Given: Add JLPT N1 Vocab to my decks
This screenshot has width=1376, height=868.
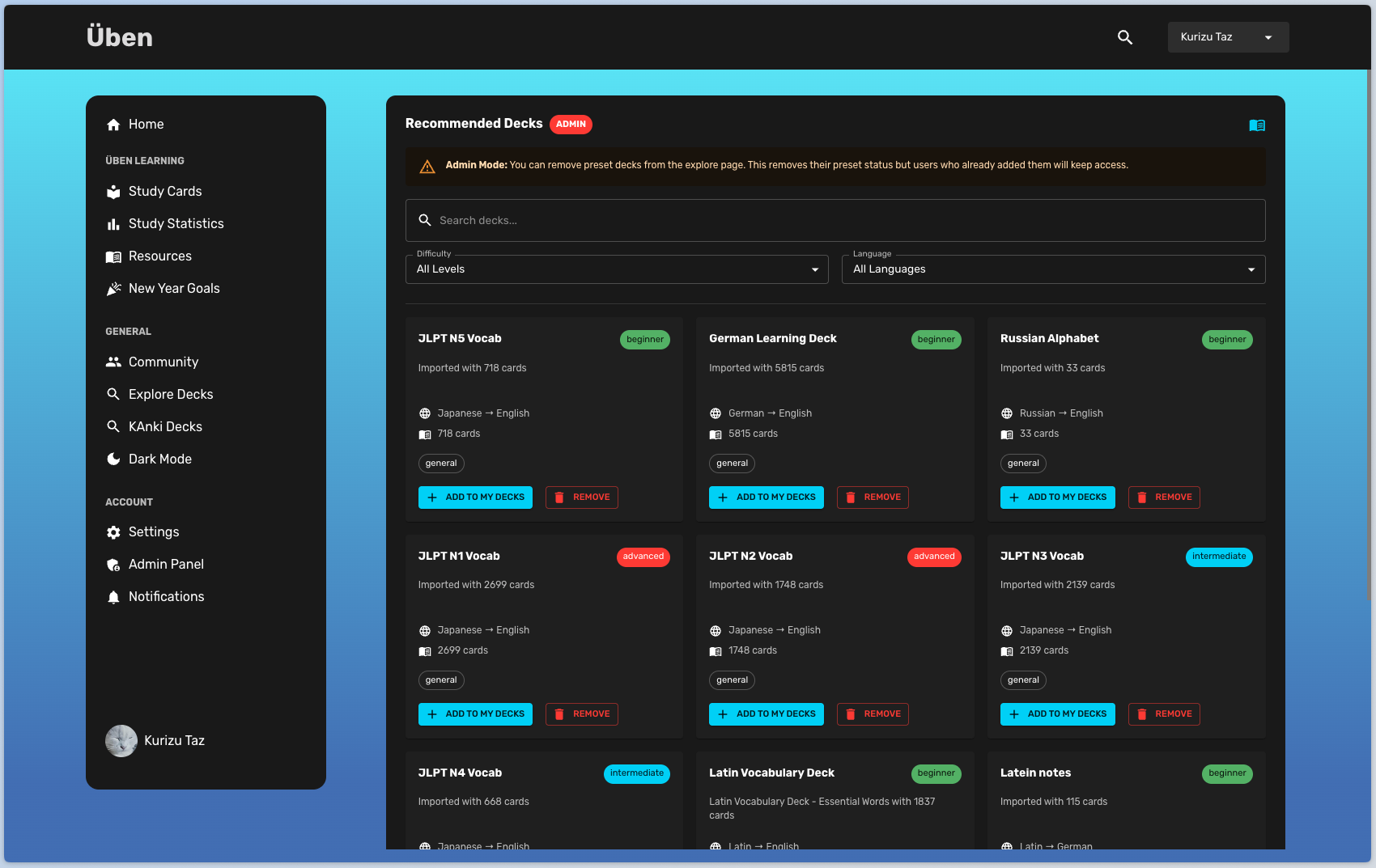Looking at the screenshot, I should (x=475, y=714).
